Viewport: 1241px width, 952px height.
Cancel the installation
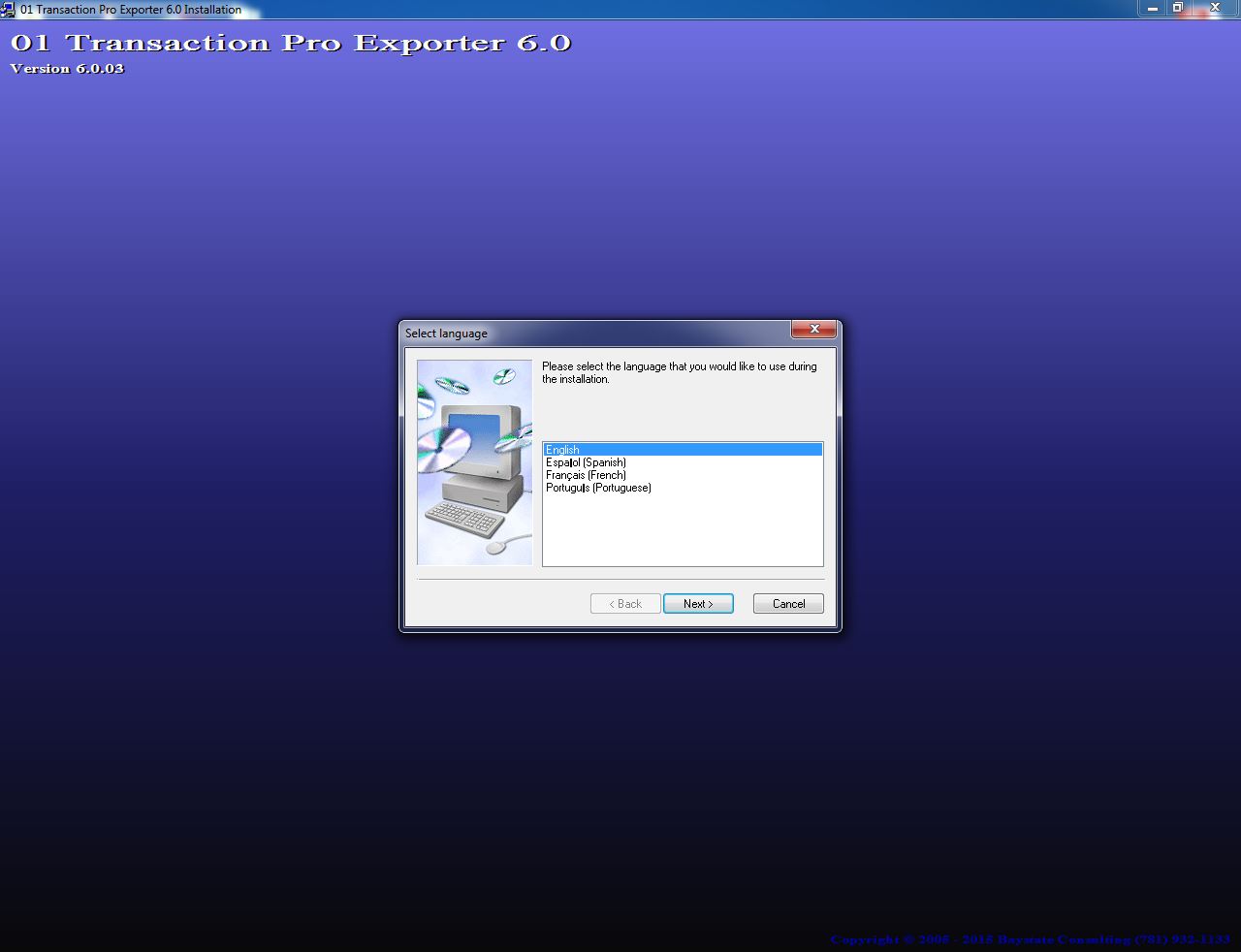788,603
